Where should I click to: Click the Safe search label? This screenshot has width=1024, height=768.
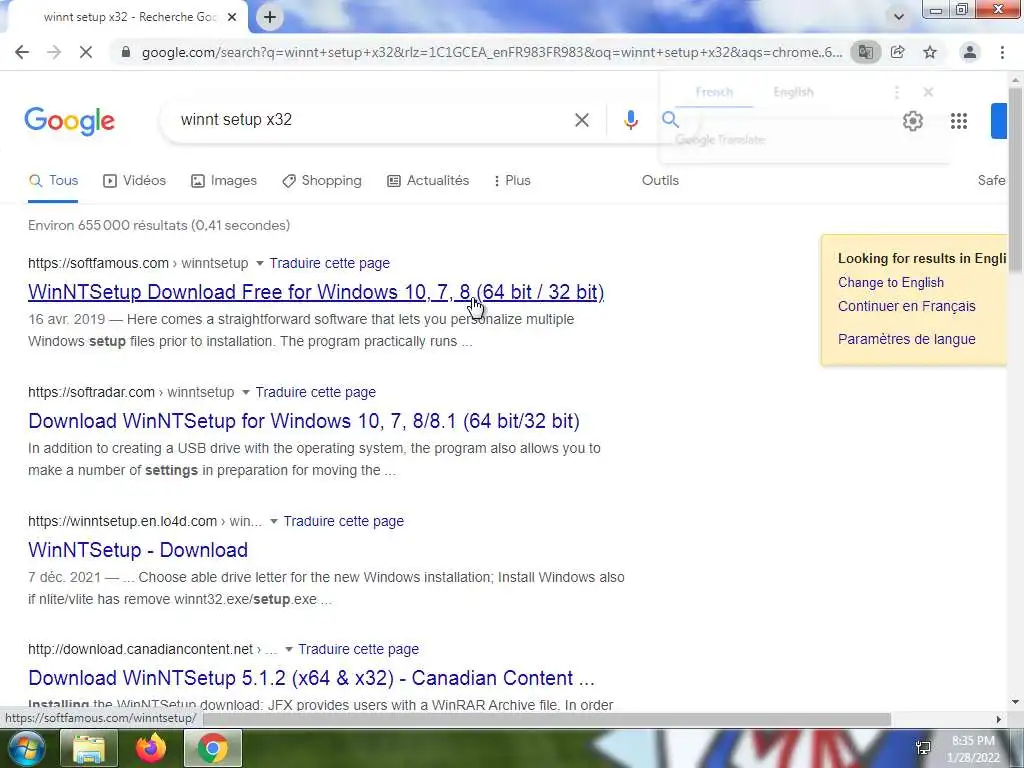pyautogui.click(x=991, y=181)
